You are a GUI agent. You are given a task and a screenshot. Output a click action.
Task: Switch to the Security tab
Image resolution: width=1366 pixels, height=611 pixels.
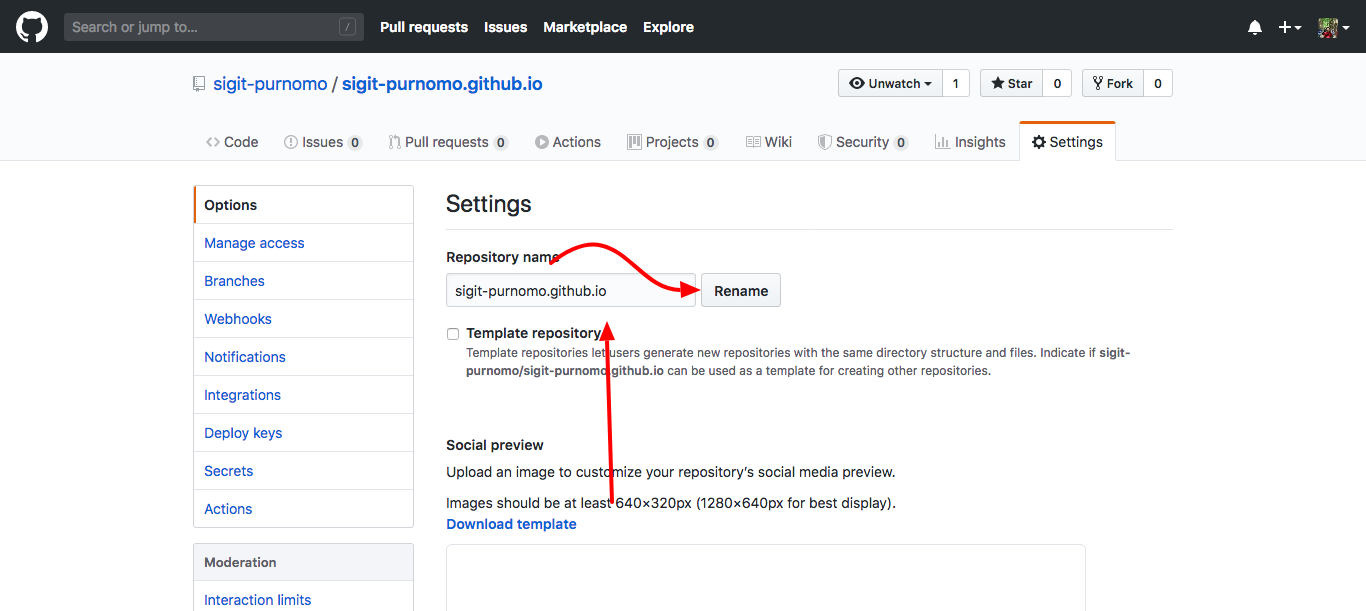coord(863,142)
